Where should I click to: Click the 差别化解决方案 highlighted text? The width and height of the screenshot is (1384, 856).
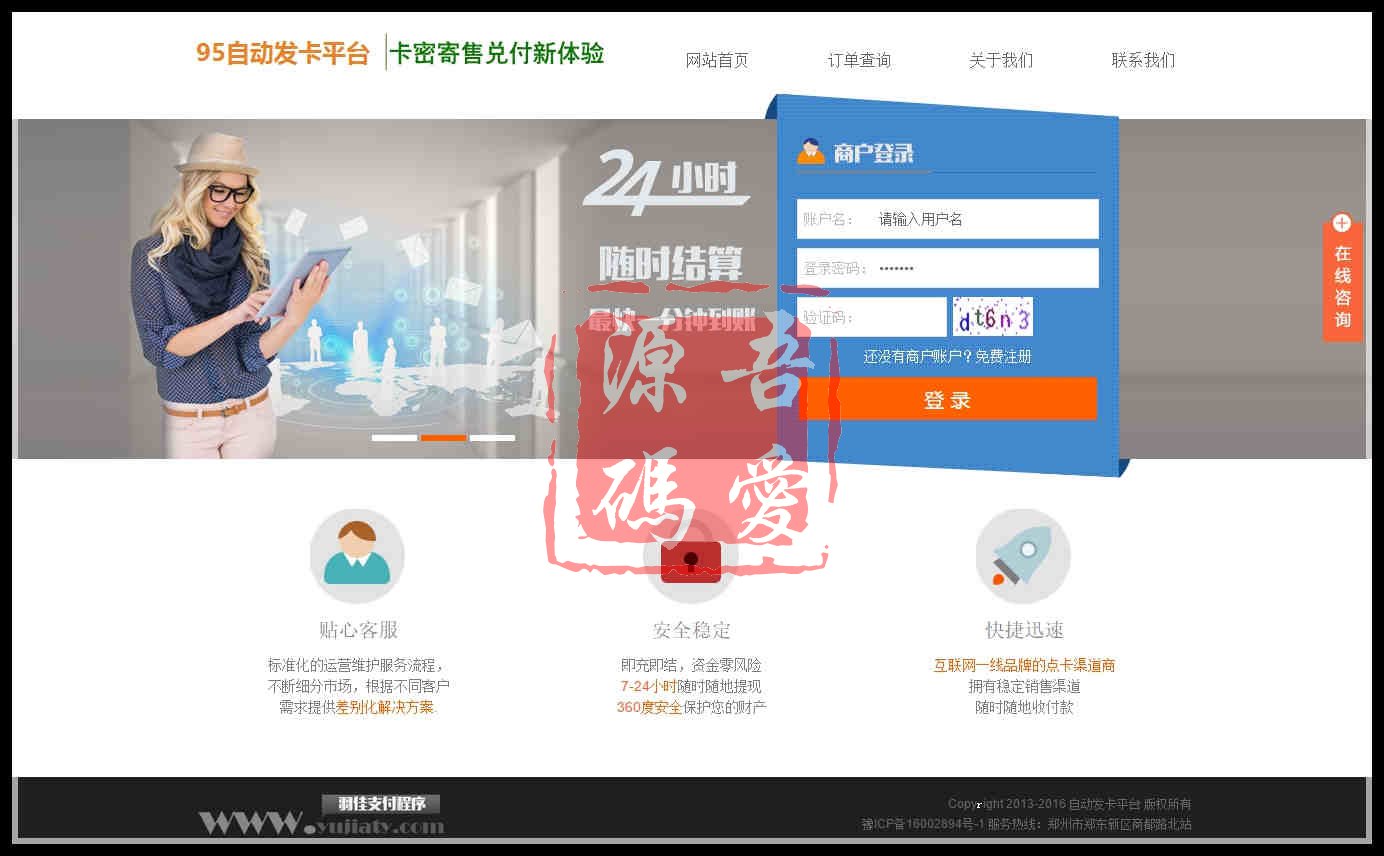[x=386, y=707]
